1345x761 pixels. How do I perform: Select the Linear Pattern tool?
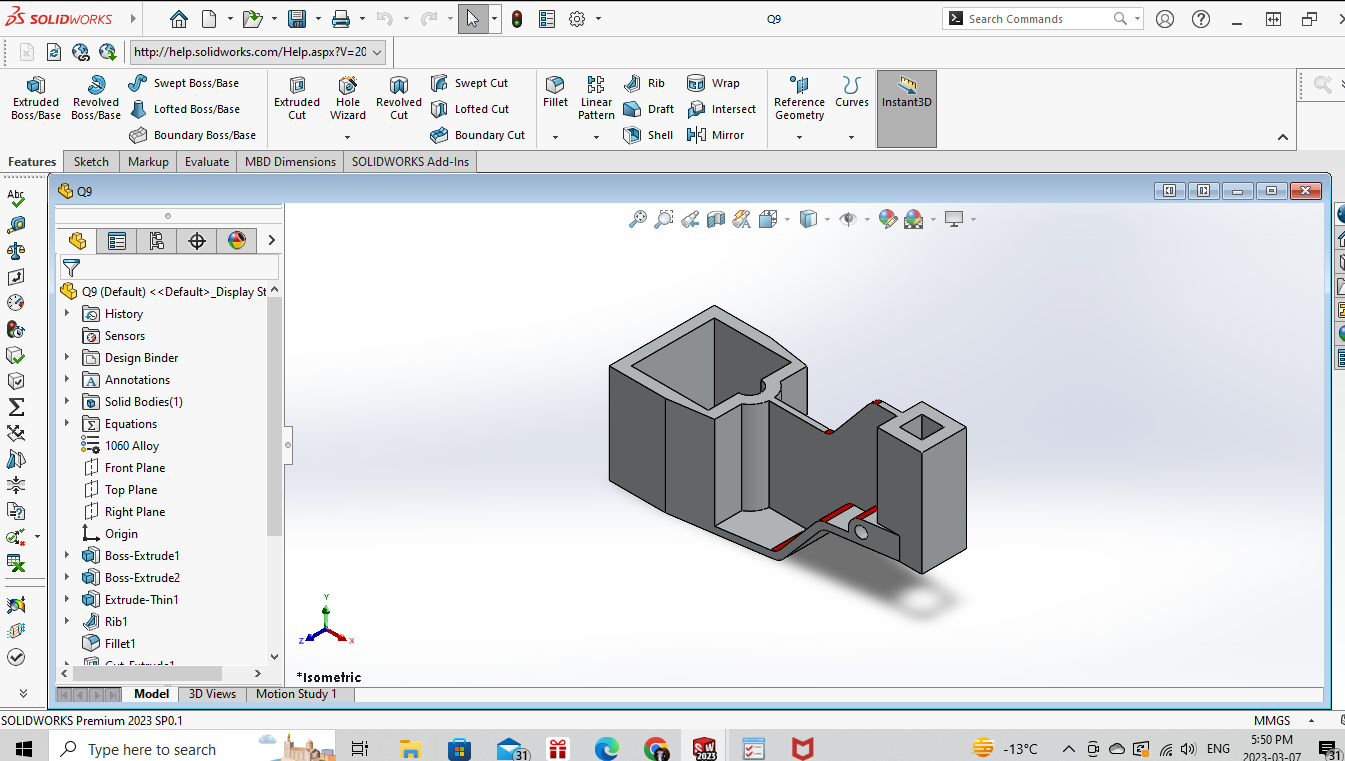pyautogui.click(x=596, y=98)
